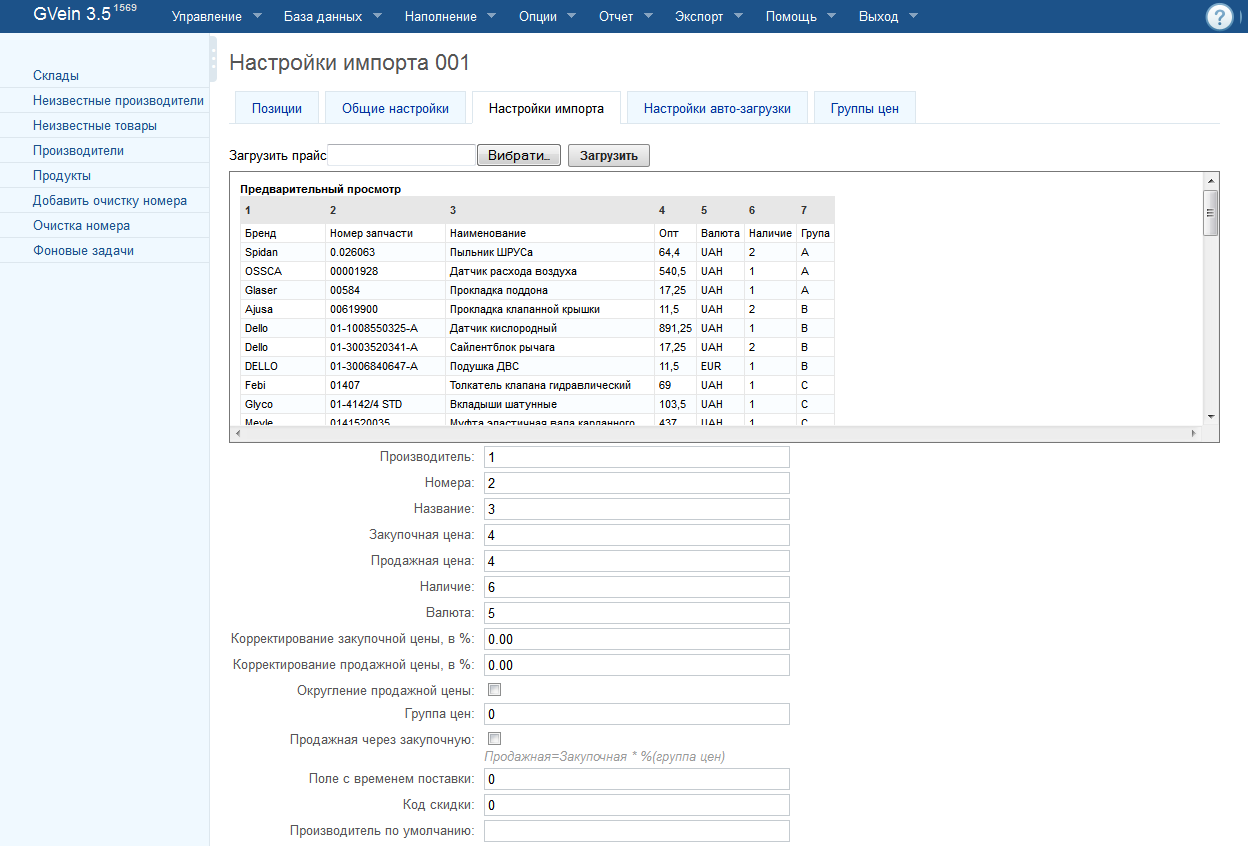Click the Производитель input field

tap(636, 457)
